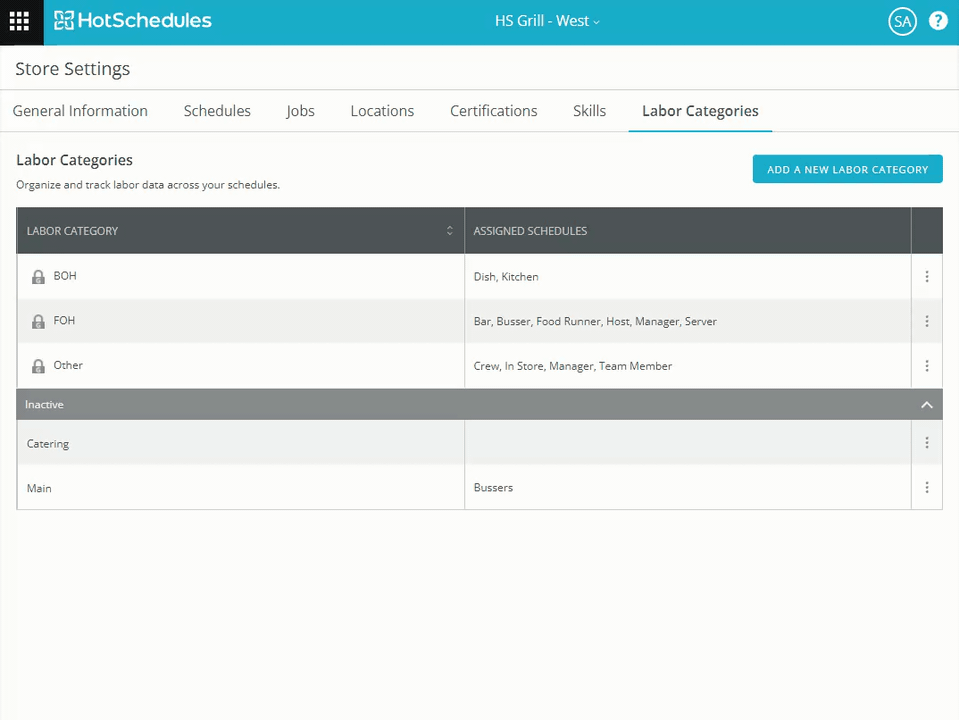Open the three-dot menu for BOH row

click(x=927, y=276)
